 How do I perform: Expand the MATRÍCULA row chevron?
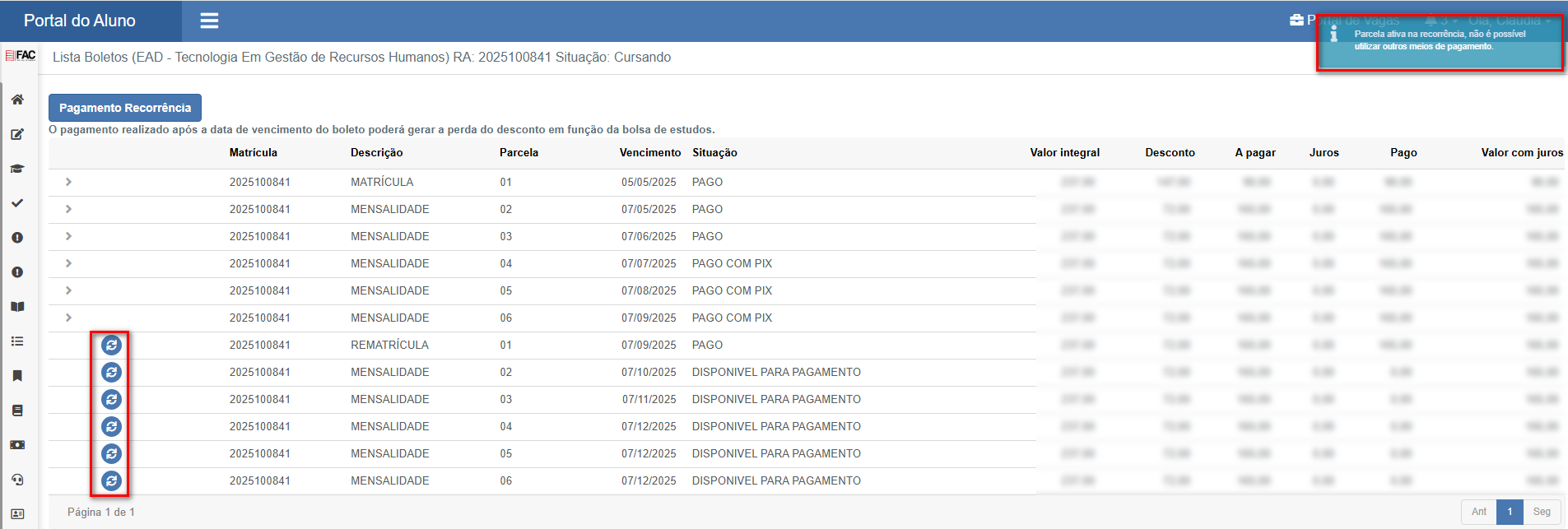pyautogui.click(x=68, y=182)
